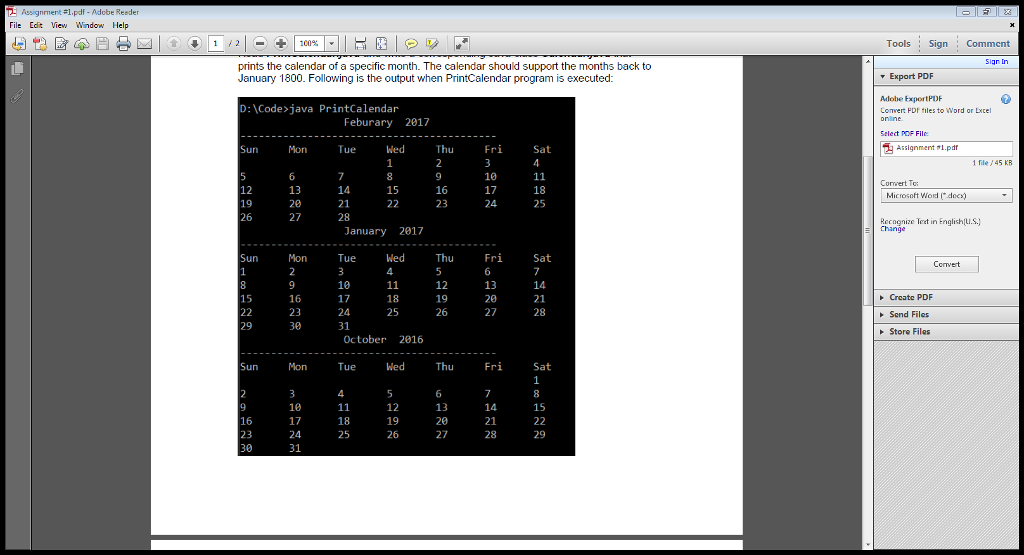Viewport: 1024px width, 555px height.
Task: Expand the Create PDF section
Action: click(910, 297)
